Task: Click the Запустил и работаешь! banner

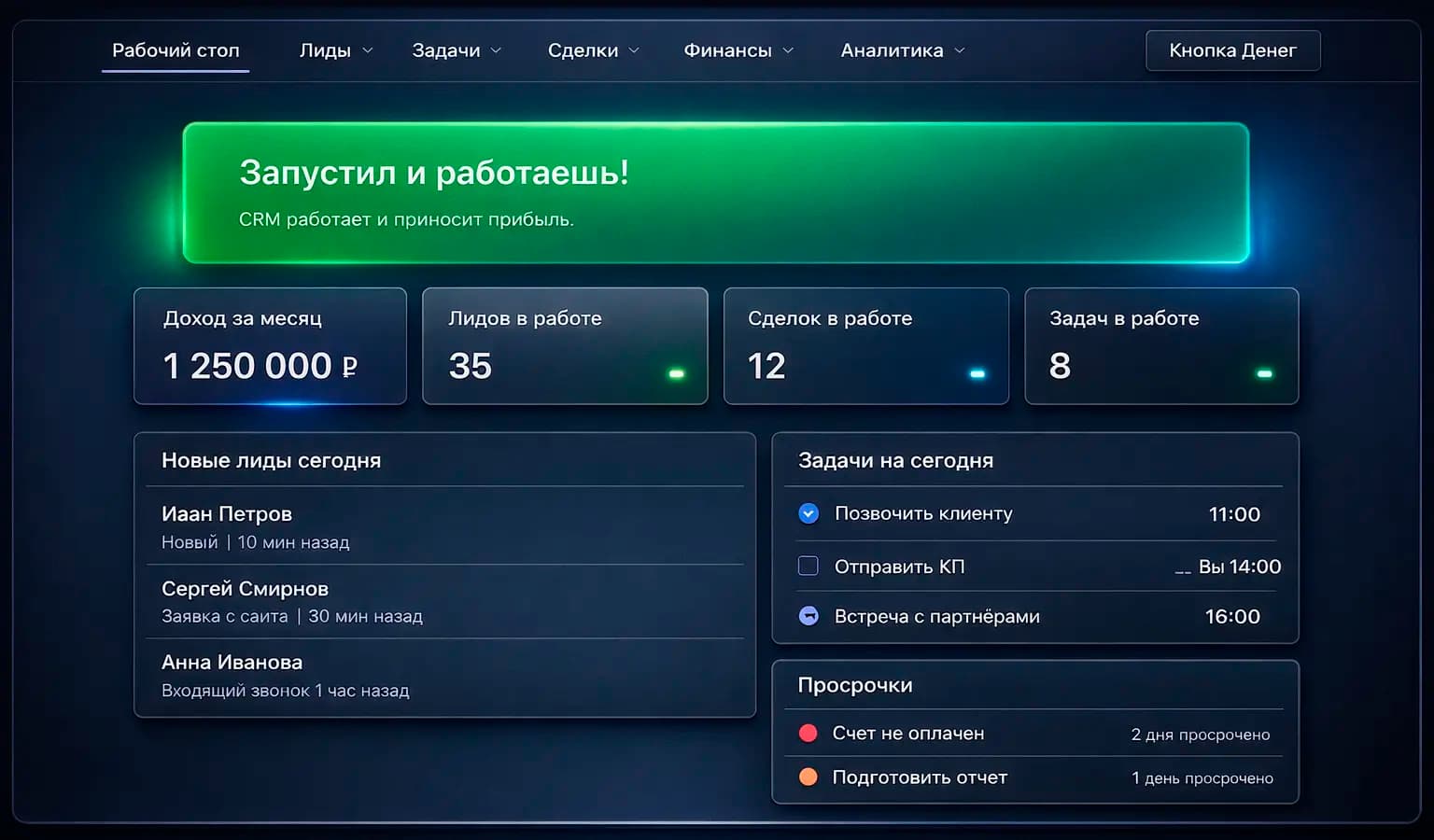Action: (x=716, y=193)
